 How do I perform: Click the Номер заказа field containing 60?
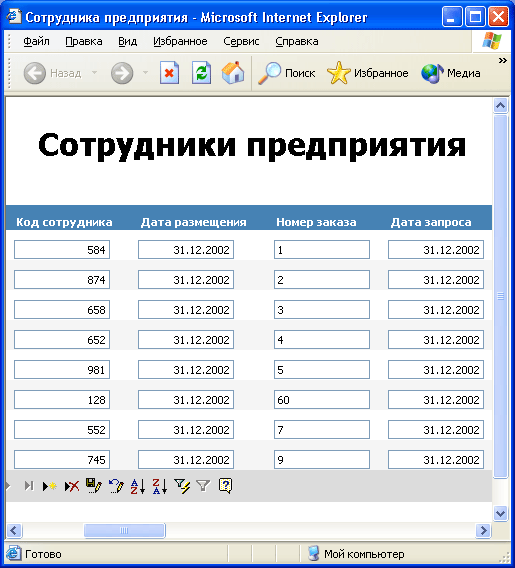point(322,400)
